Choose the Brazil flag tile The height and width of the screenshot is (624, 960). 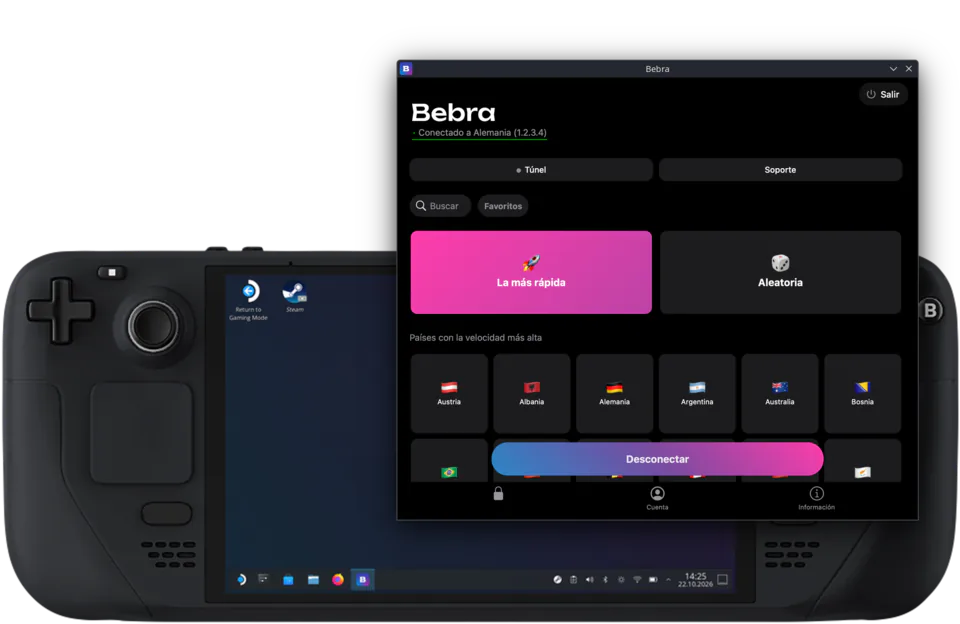click(x=449, y=460)
